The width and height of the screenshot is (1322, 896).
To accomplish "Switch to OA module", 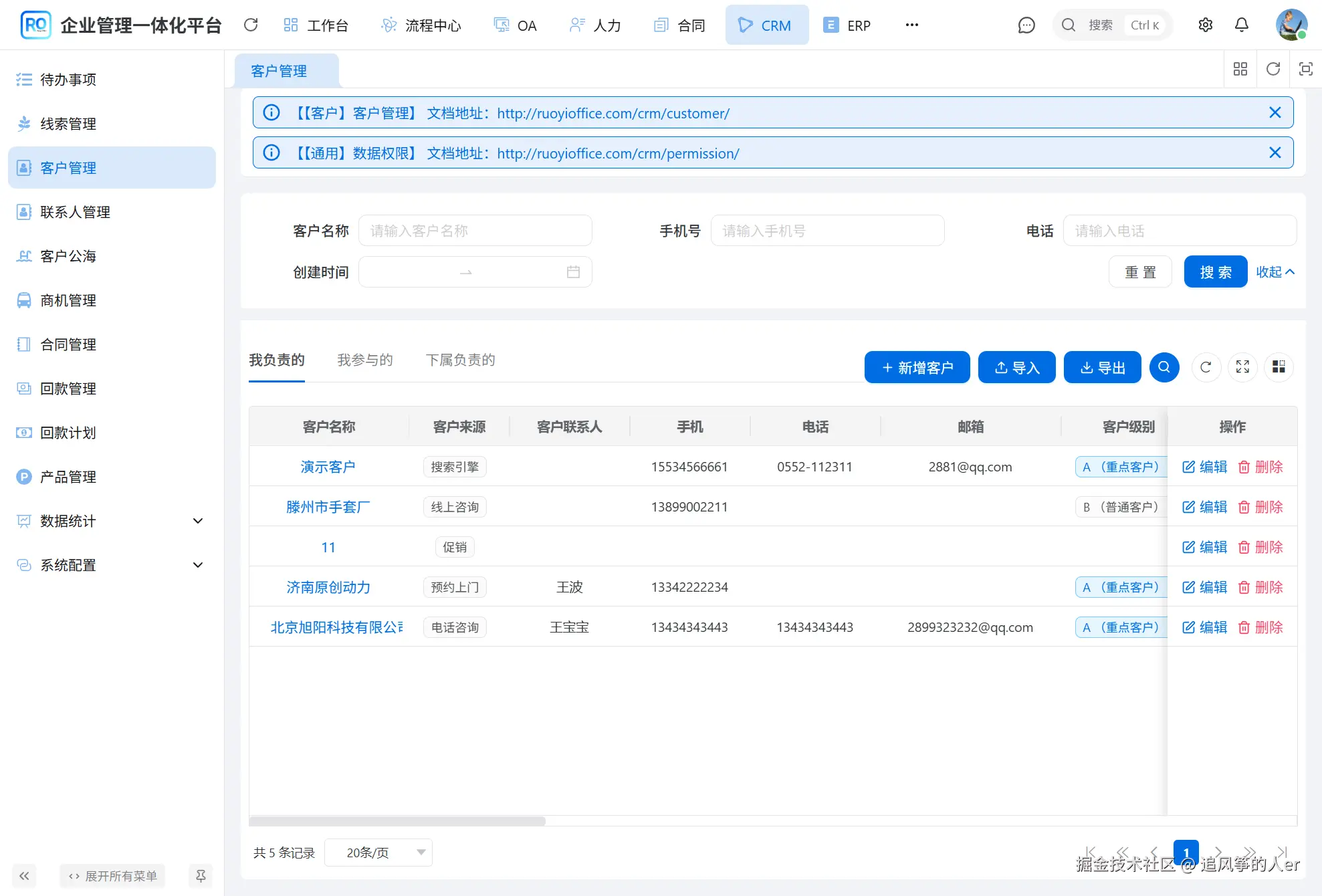I will click(x=515, y=25).
